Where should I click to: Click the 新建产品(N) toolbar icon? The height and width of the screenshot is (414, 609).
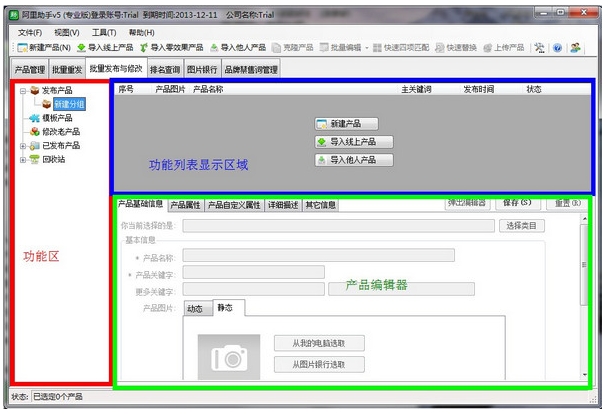(x=23, y=48)
